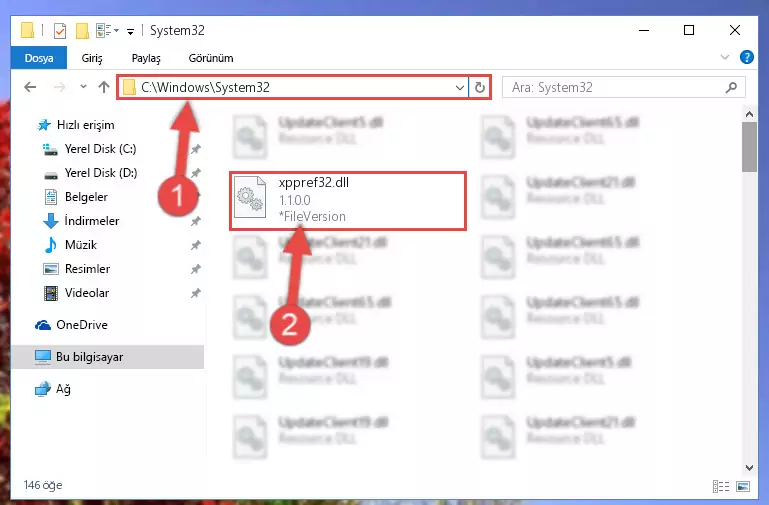This screenshot has width=769, height=505.
Task: Go up one folder level
Action: tap(103, 87)
